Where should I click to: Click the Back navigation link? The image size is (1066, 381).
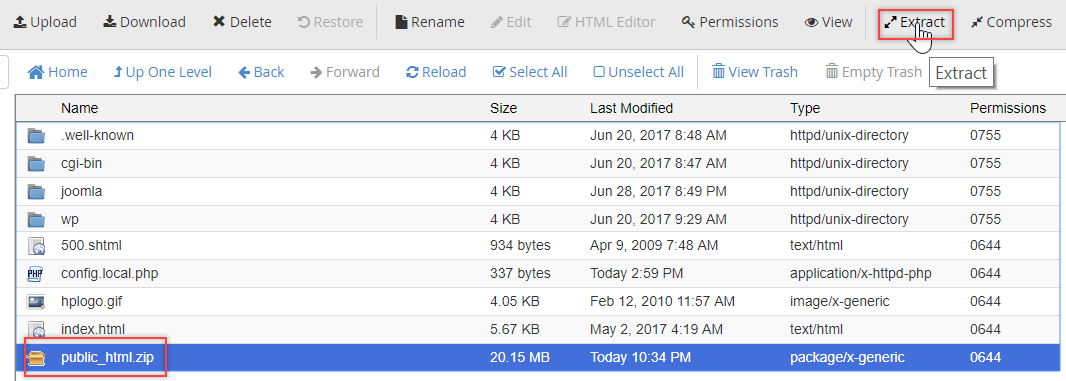261,71
